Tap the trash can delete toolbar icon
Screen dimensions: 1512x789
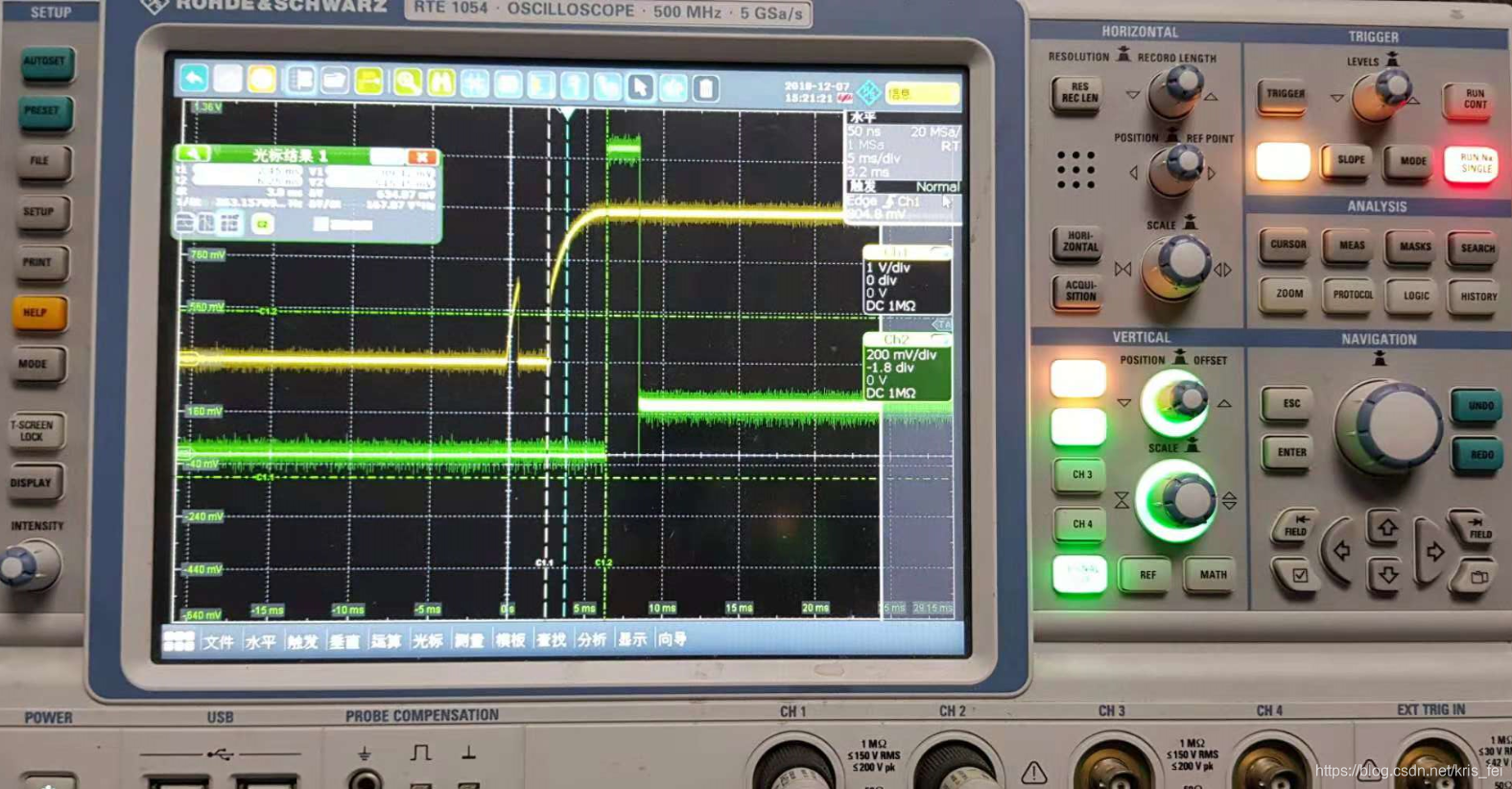(x=705, y=88)
